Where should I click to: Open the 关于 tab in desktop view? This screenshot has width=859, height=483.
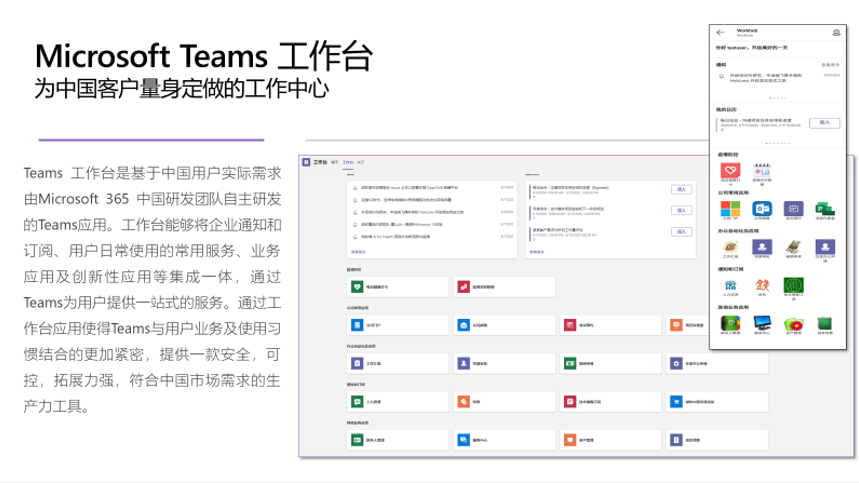pyautogui.click(x=360, y=163)
